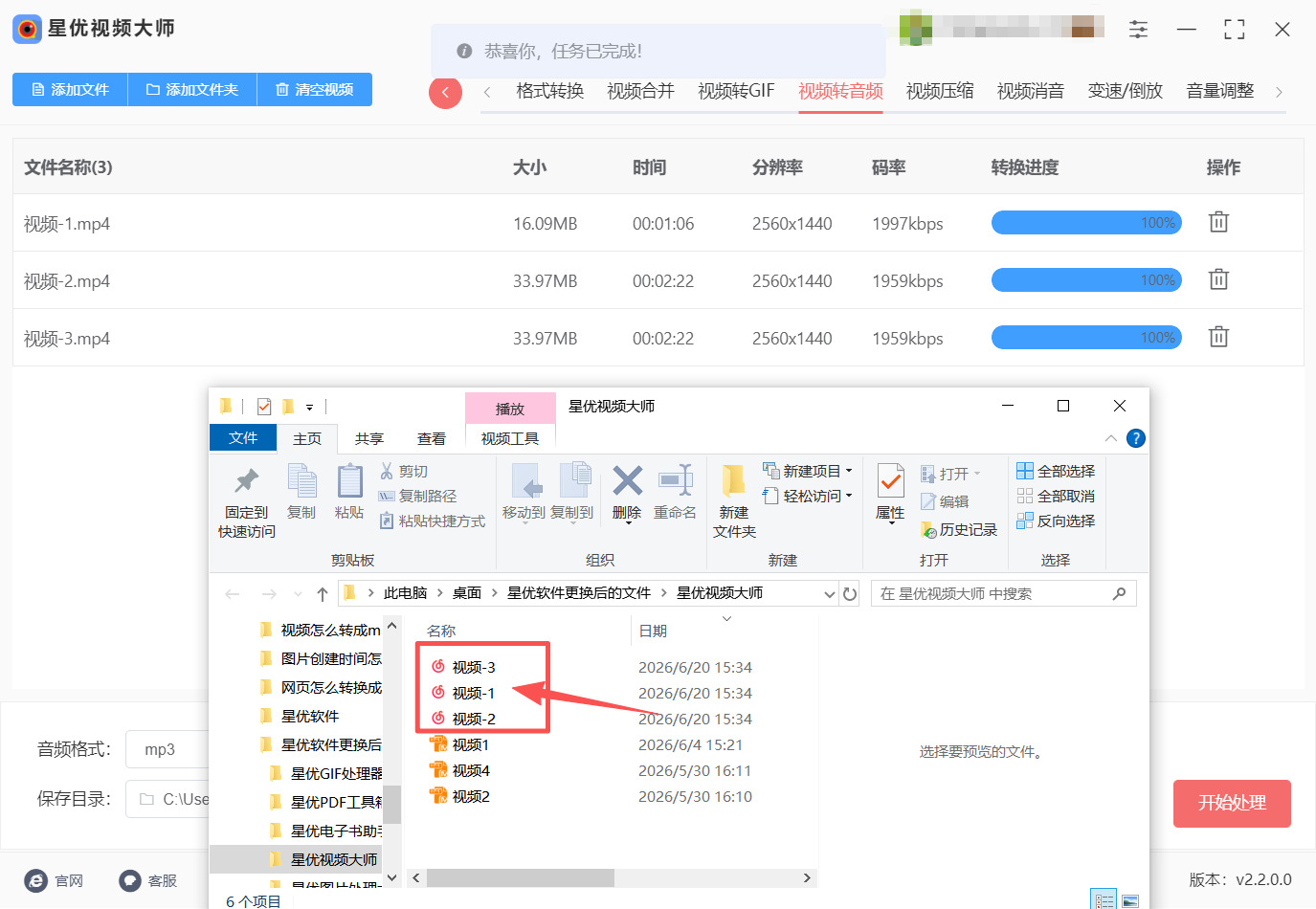
Task: Click the 官网 website icon
Action: tap(35, 880)
